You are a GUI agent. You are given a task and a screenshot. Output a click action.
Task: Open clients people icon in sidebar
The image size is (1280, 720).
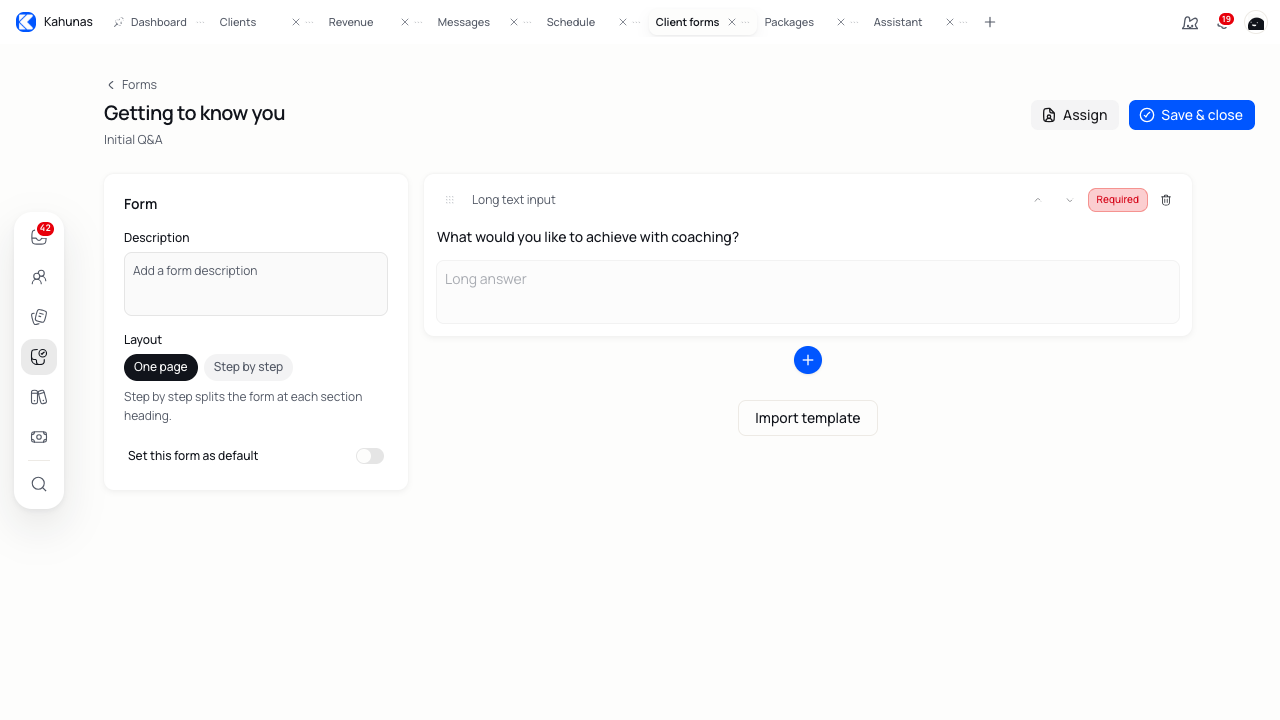click(39, 277)
